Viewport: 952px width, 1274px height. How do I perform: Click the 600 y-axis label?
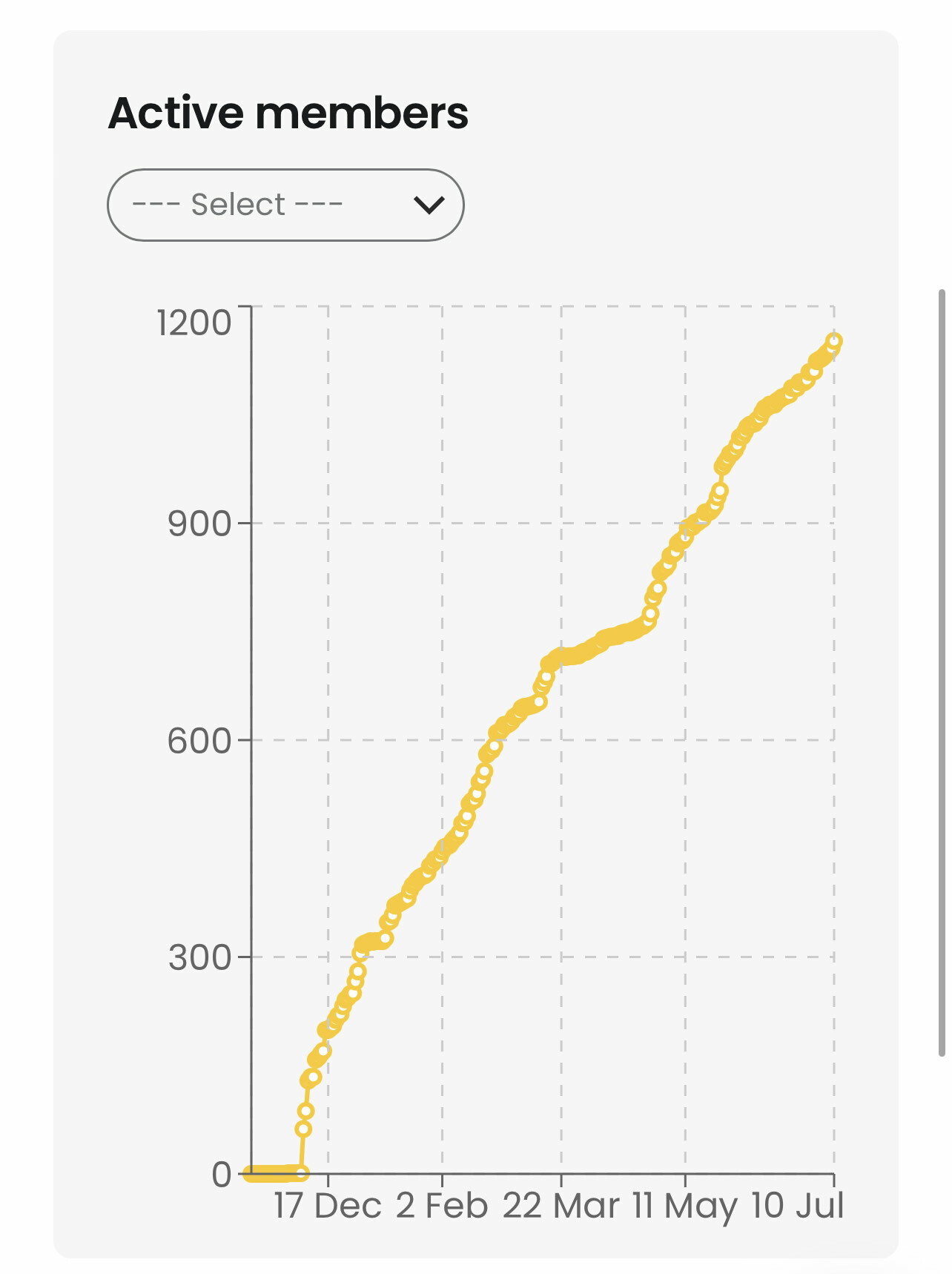click(x=199, y=740)
